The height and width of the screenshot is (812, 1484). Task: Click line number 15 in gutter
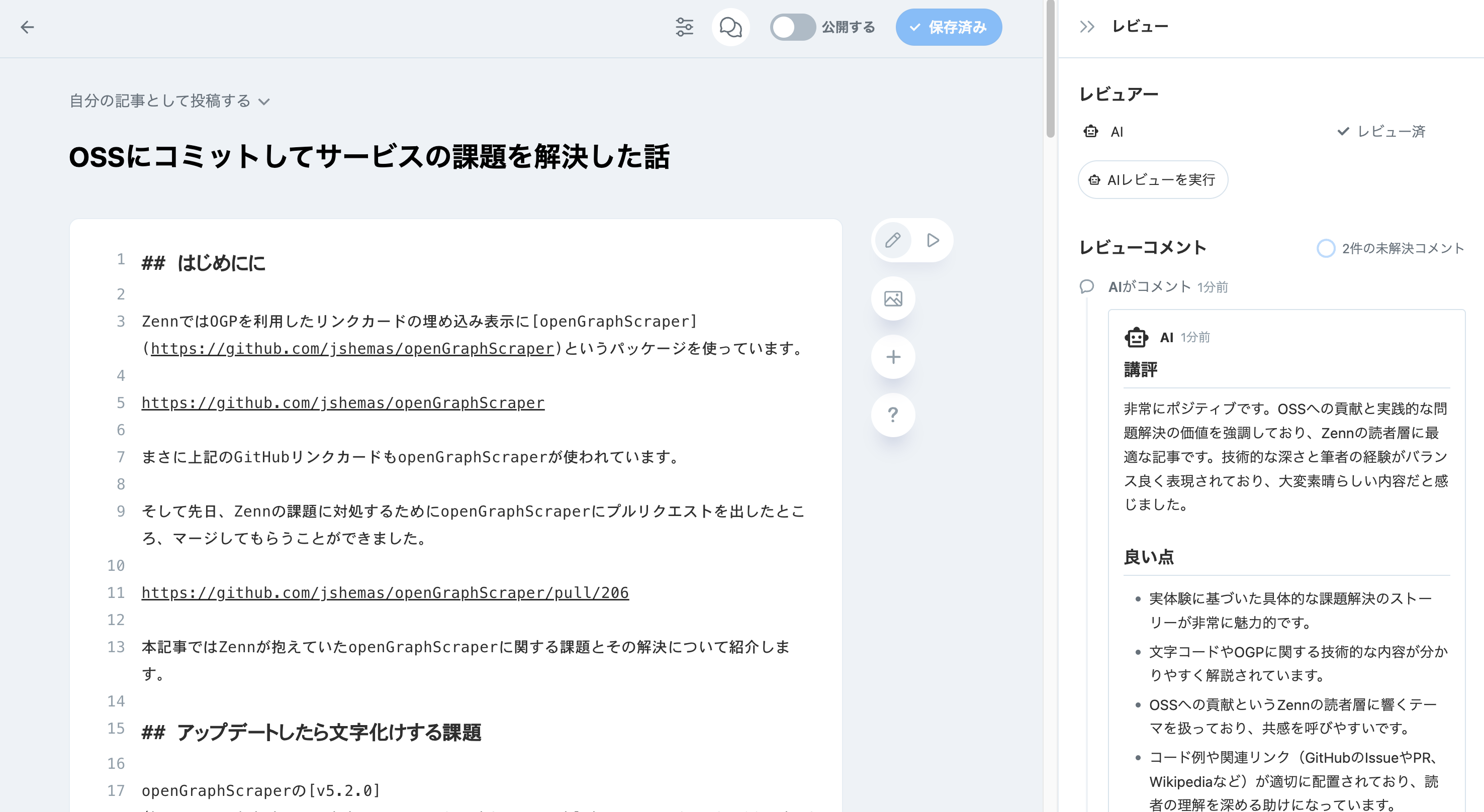coord(116,729)
